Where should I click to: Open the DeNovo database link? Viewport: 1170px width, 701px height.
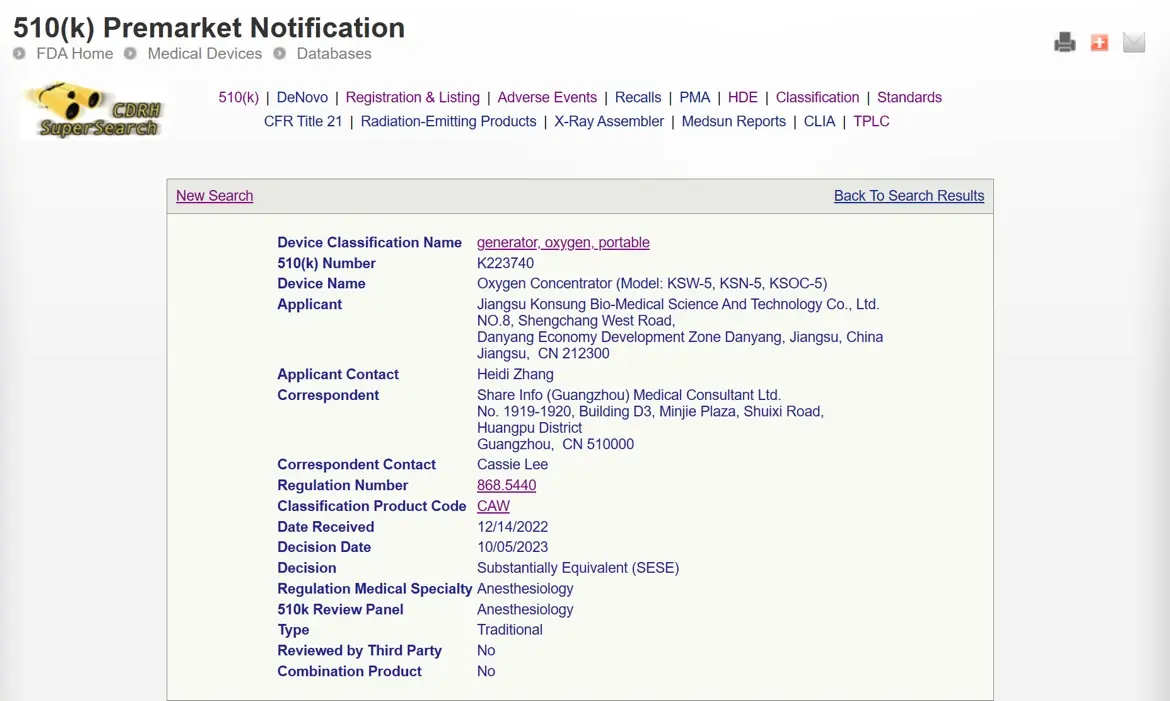click(x=302, y=97)
